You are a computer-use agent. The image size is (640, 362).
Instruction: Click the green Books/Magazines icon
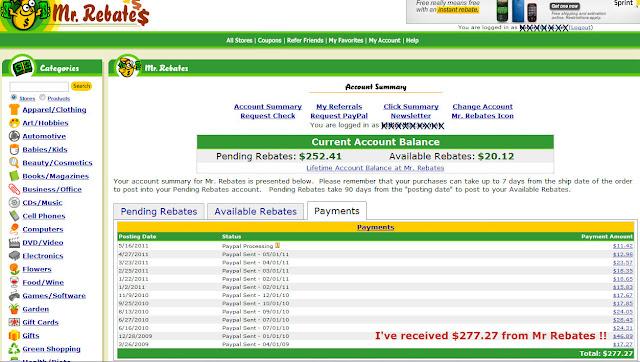point(14,176)
